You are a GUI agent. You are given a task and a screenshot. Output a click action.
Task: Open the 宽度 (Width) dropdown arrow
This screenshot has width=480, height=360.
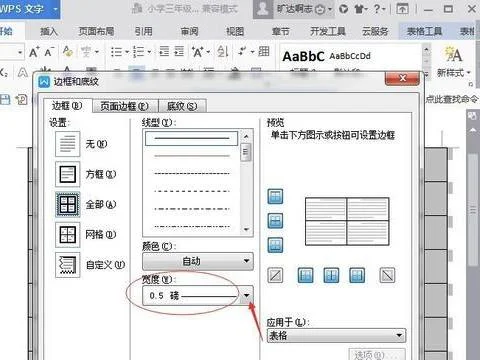pos(246,295)
